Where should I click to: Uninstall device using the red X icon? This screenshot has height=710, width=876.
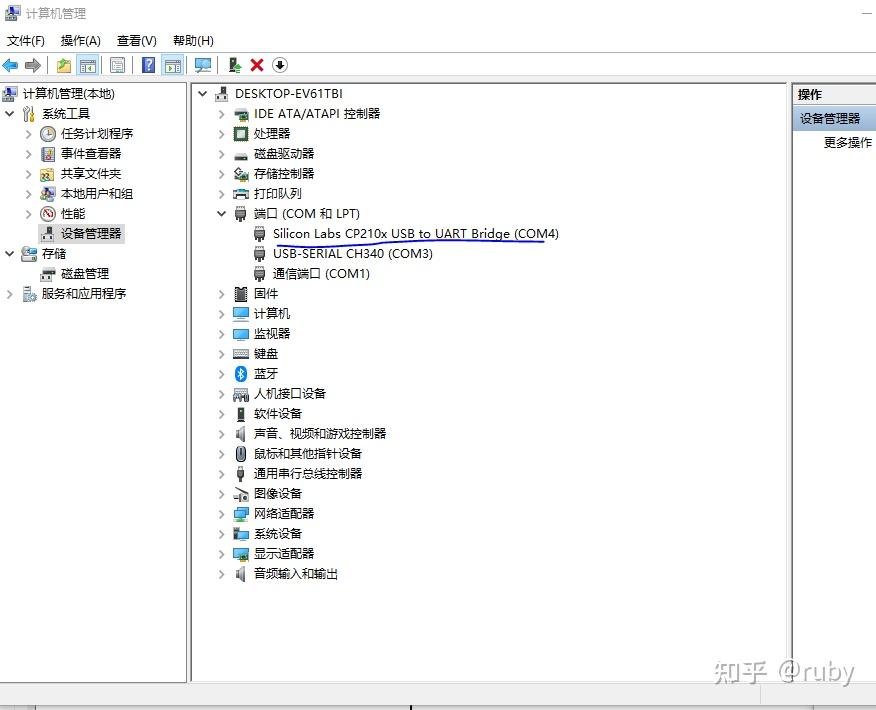257,65
